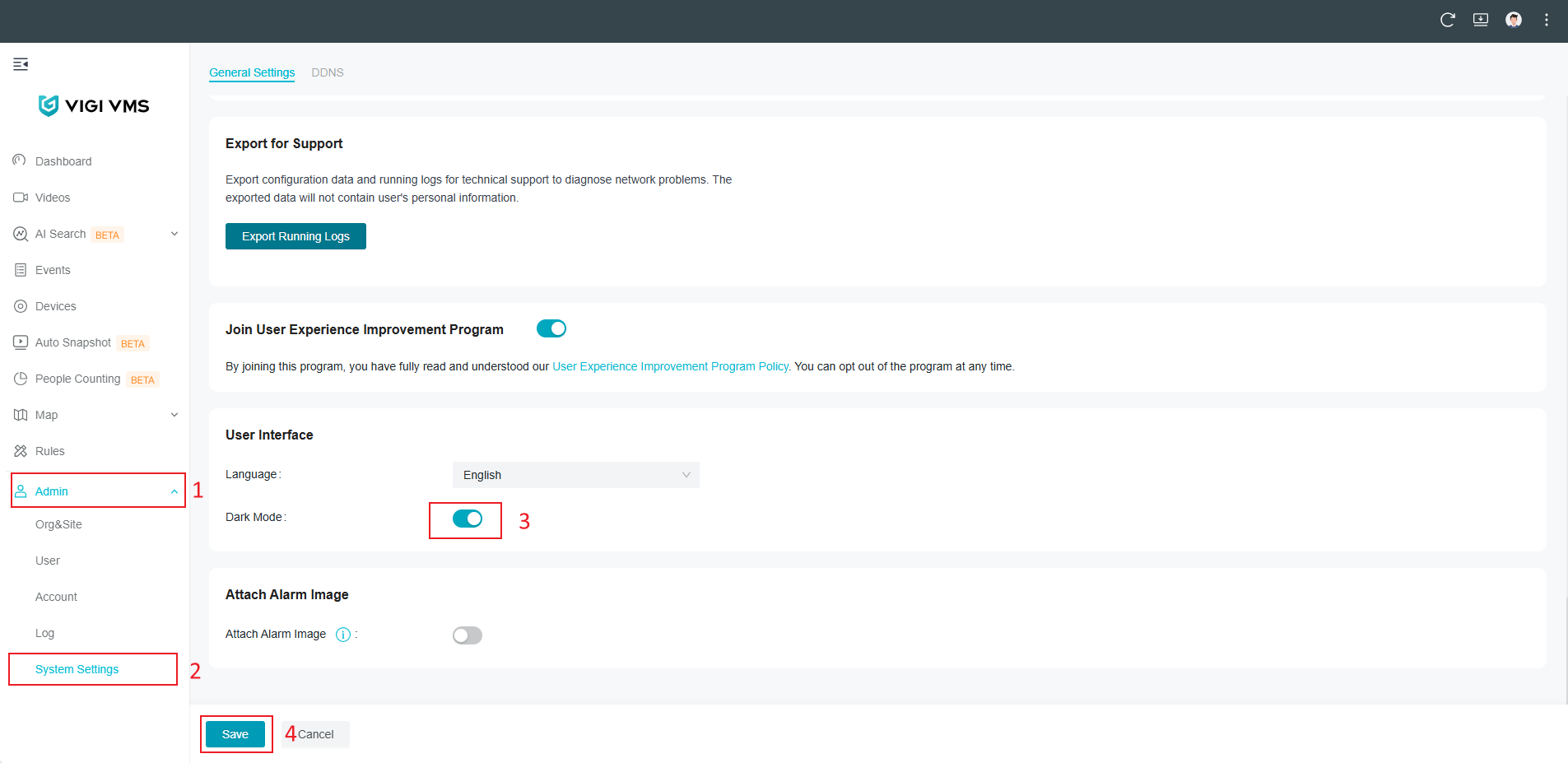
Task: Turn off the Dark Mode switch
Action: [468, 519]
